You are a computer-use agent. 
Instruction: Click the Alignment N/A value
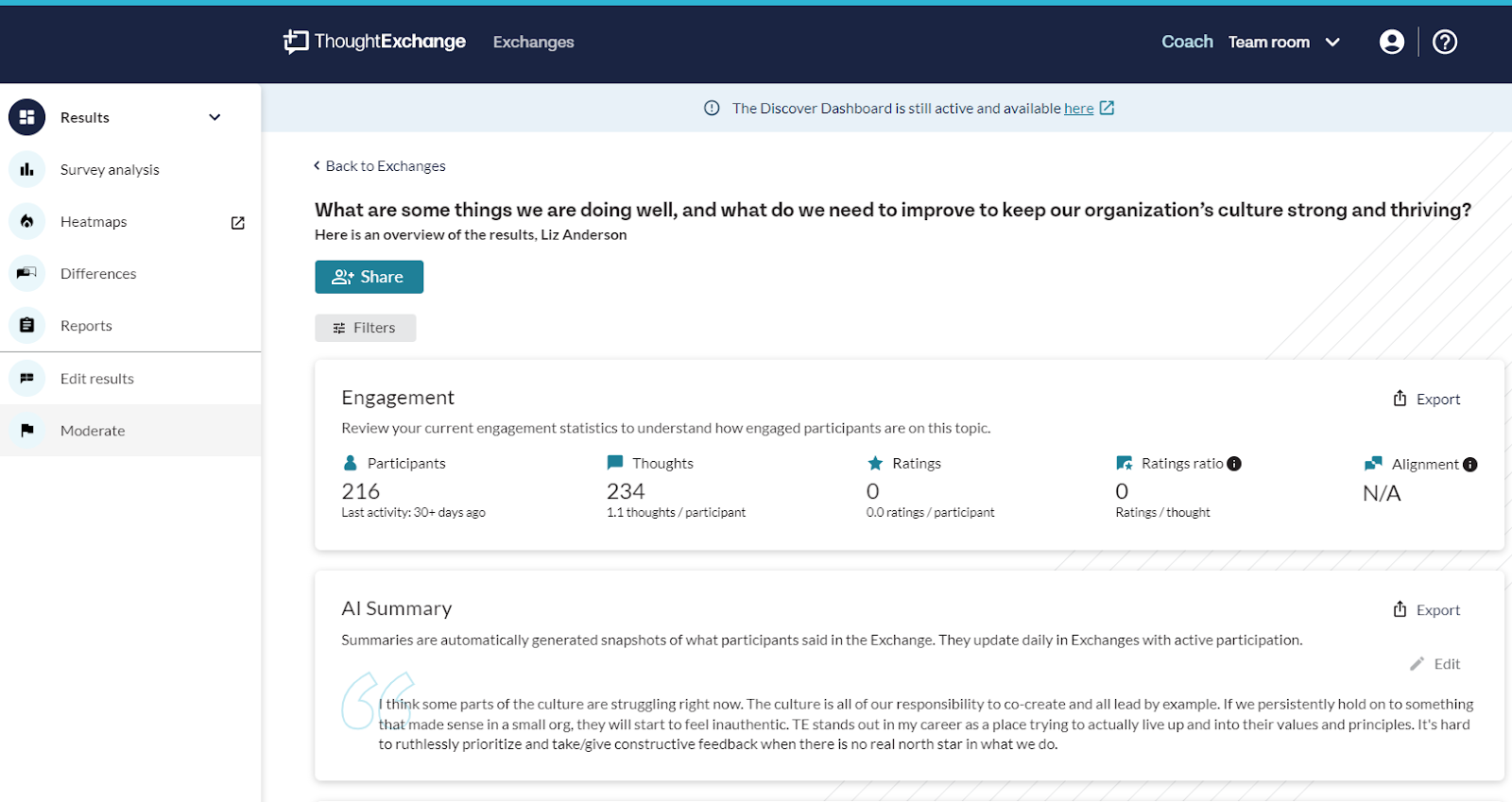(x=1382, y=493)
